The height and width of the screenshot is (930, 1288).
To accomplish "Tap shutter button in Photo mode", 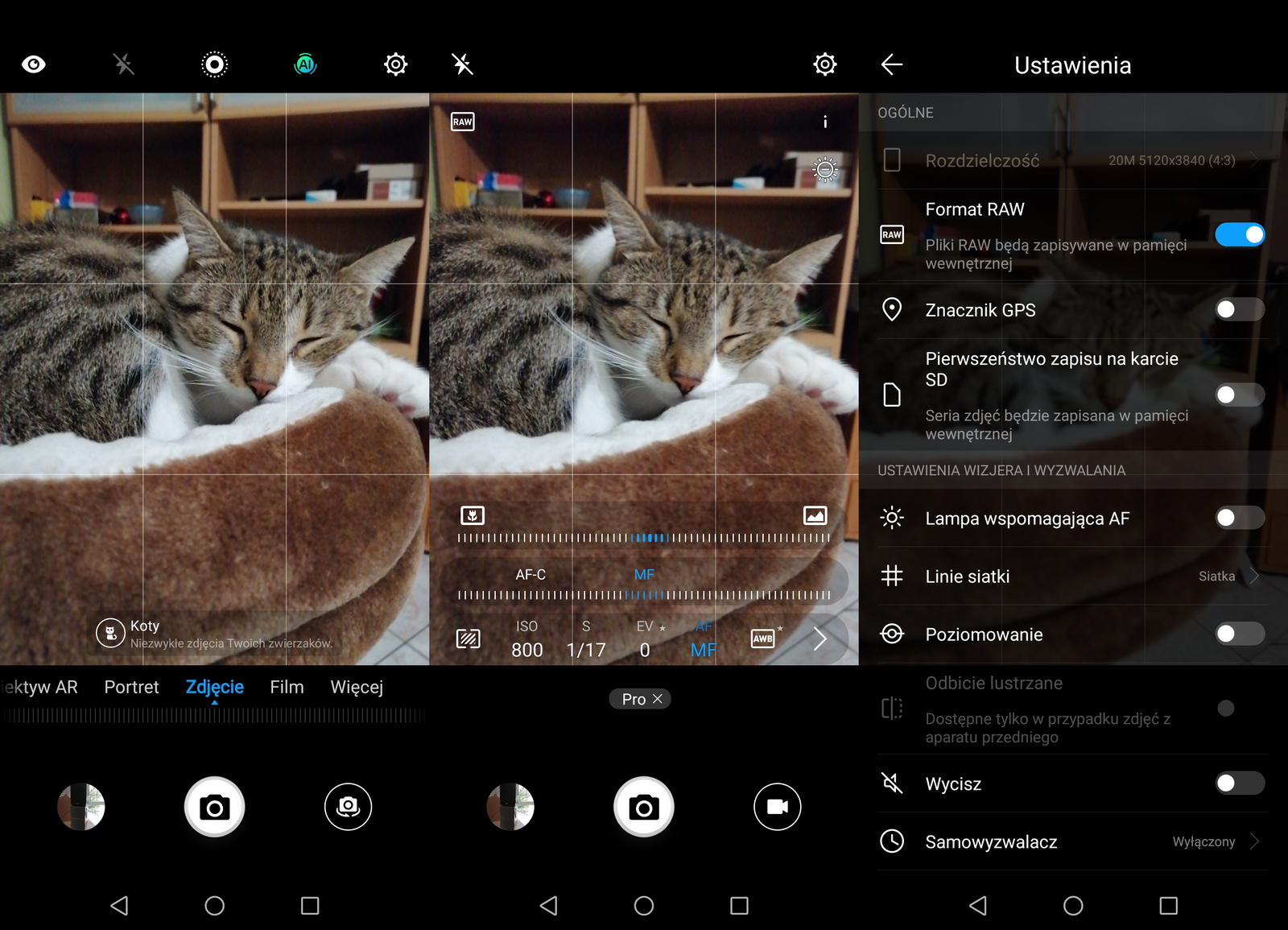I will pyautogui.click(x=214, y=807).
